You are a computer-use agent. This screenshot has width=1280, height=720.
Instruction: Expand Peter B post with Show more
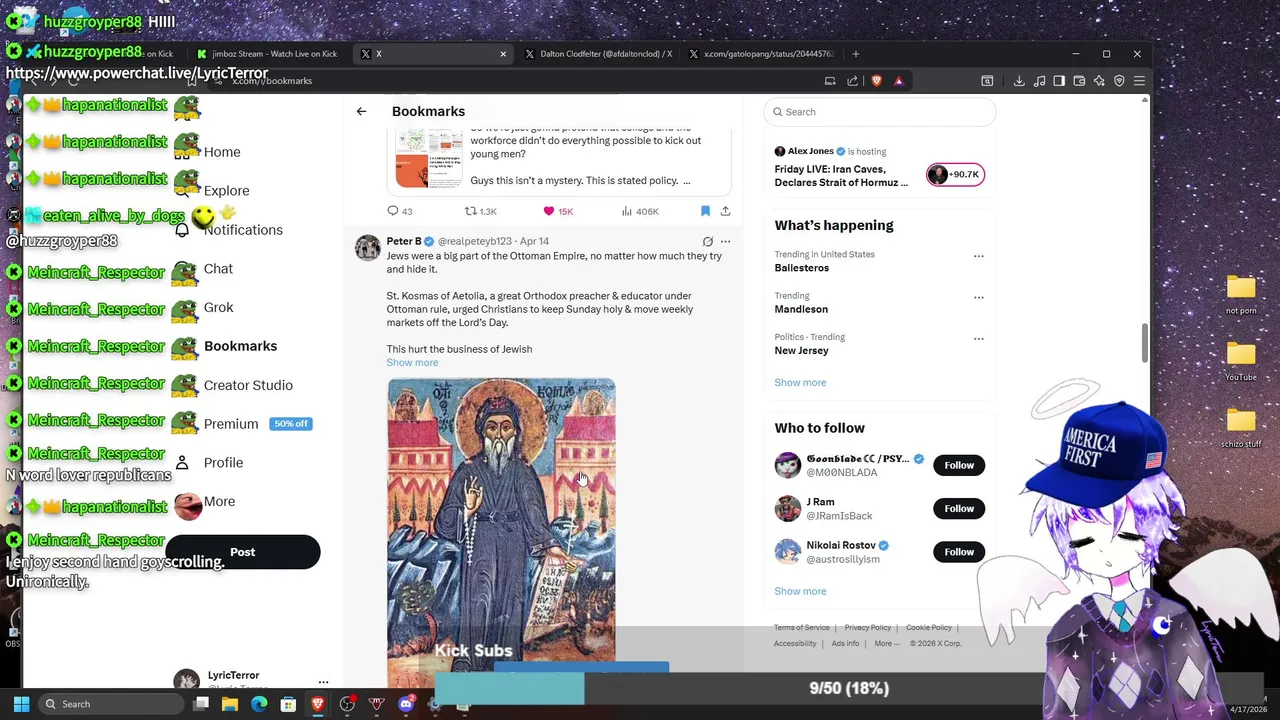412,363
